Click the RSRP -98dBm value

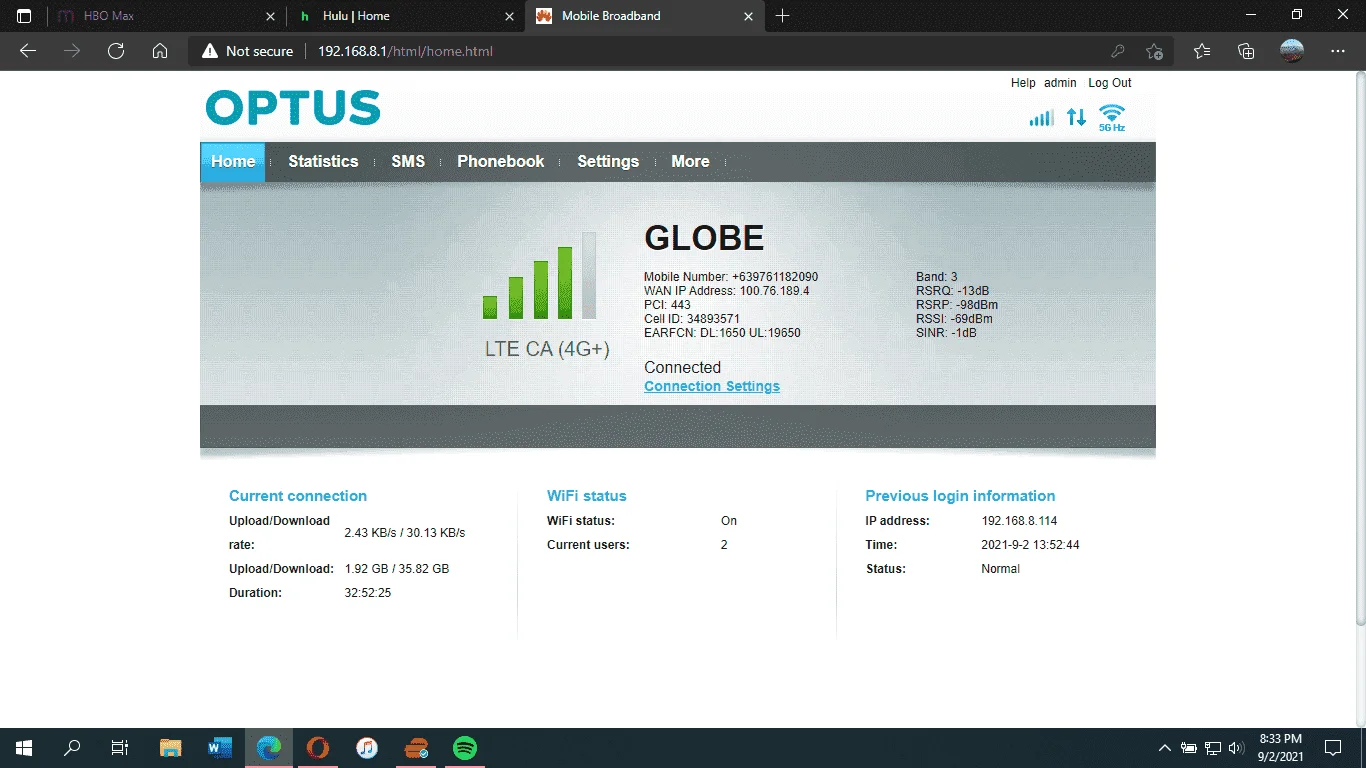957,305
